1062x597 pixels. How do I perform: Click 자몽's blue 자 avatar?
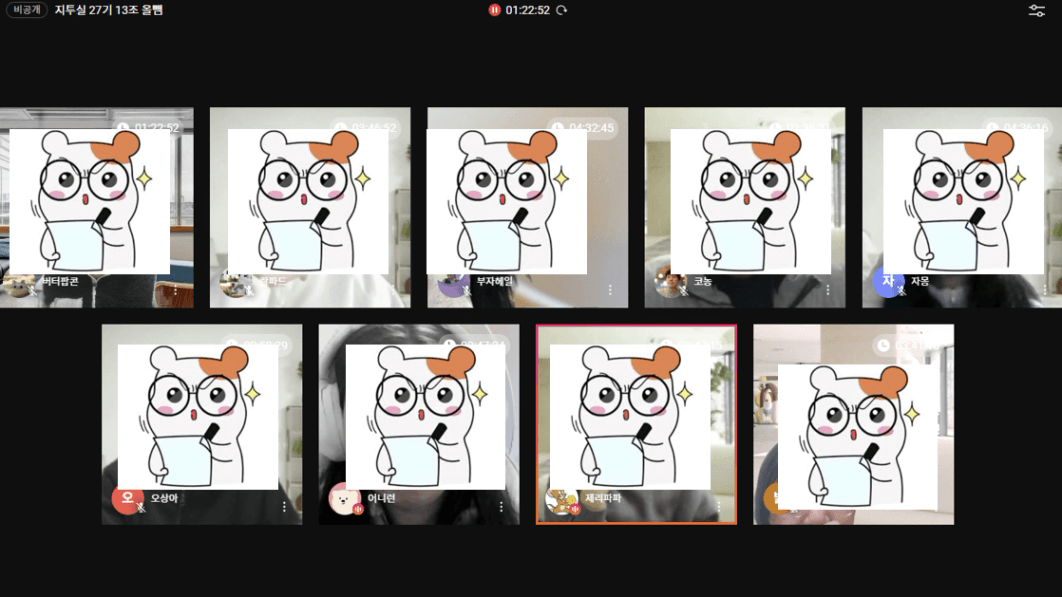888,282
